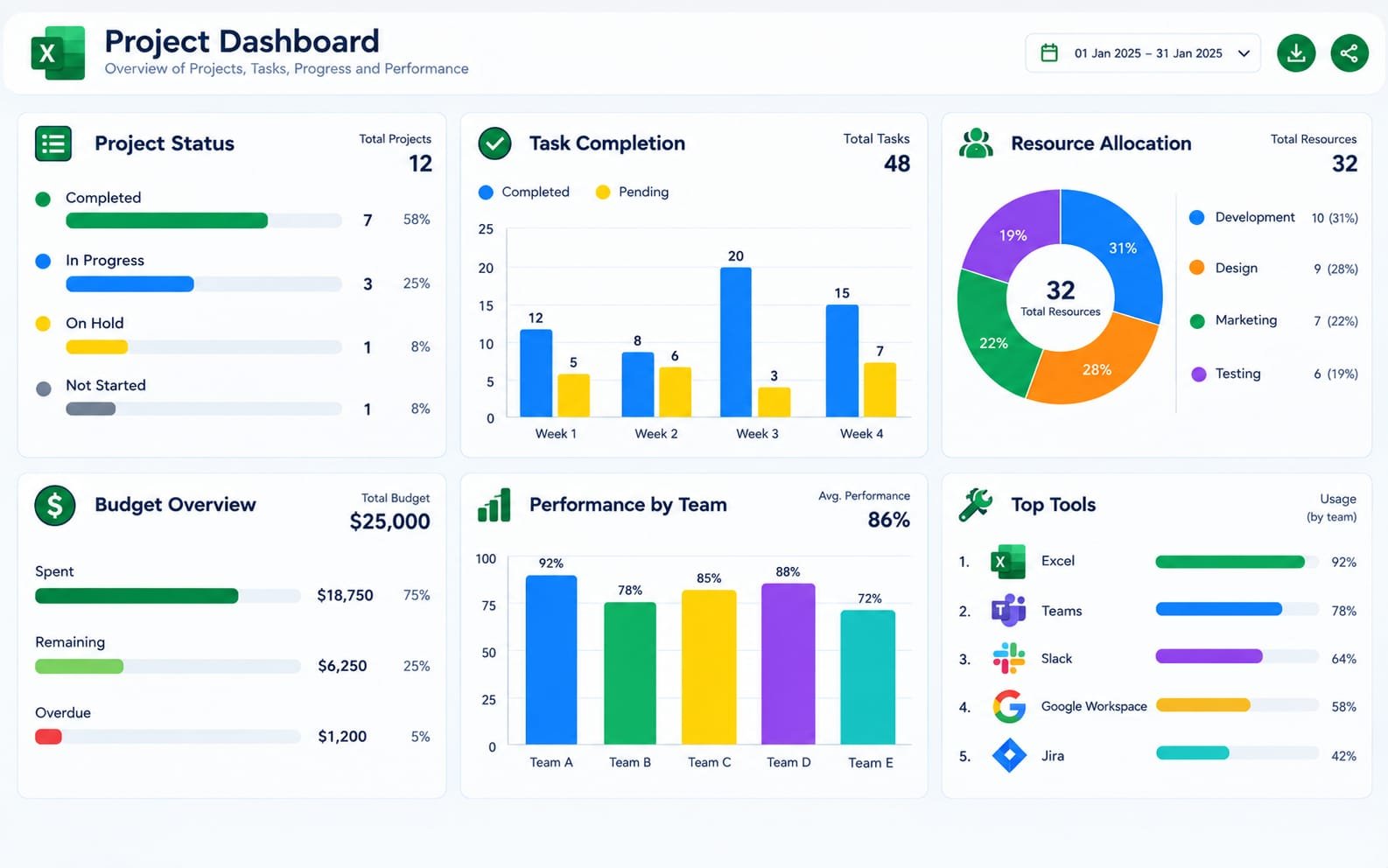
Task: Toggle the Testing legend dot
Action: pyautogui.click(x=1198, y=374)
